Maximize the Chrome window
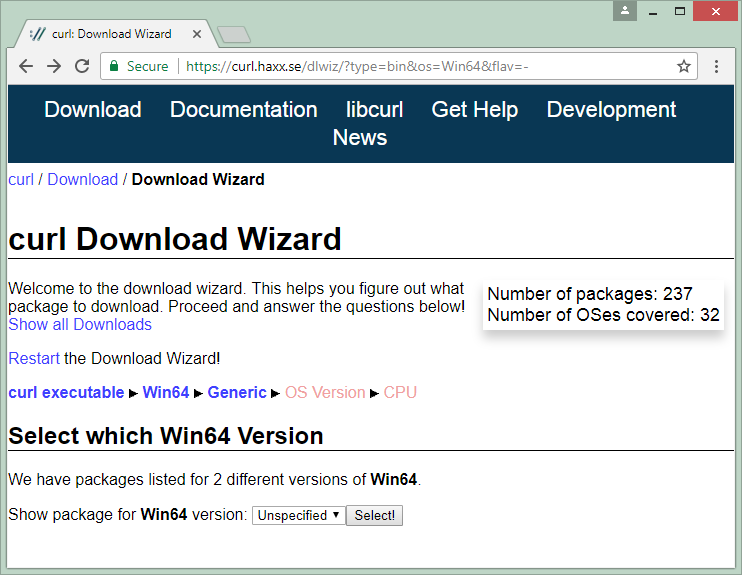The image size is (742, 575). (680, 11)
